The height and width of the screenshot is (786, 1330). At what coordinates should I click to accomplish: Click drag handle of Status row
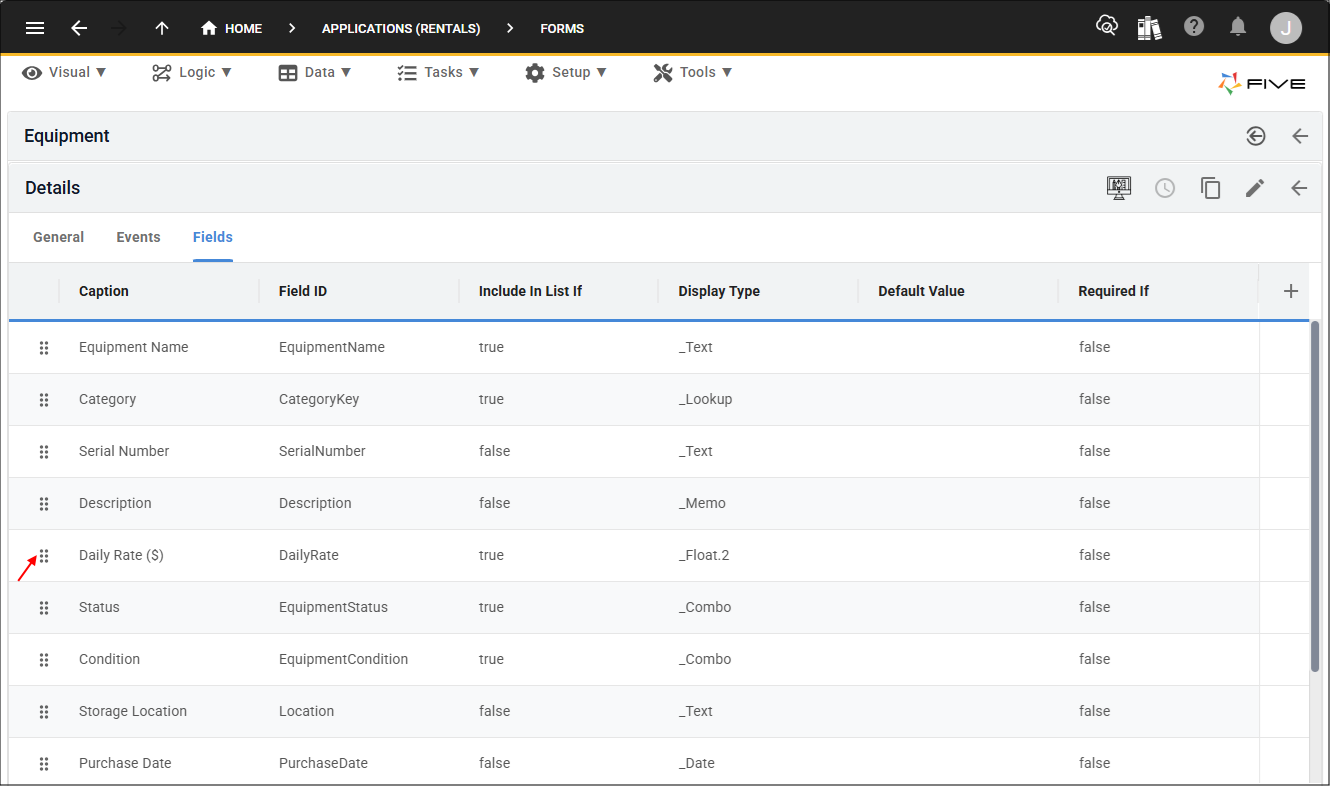click(44, 607)
